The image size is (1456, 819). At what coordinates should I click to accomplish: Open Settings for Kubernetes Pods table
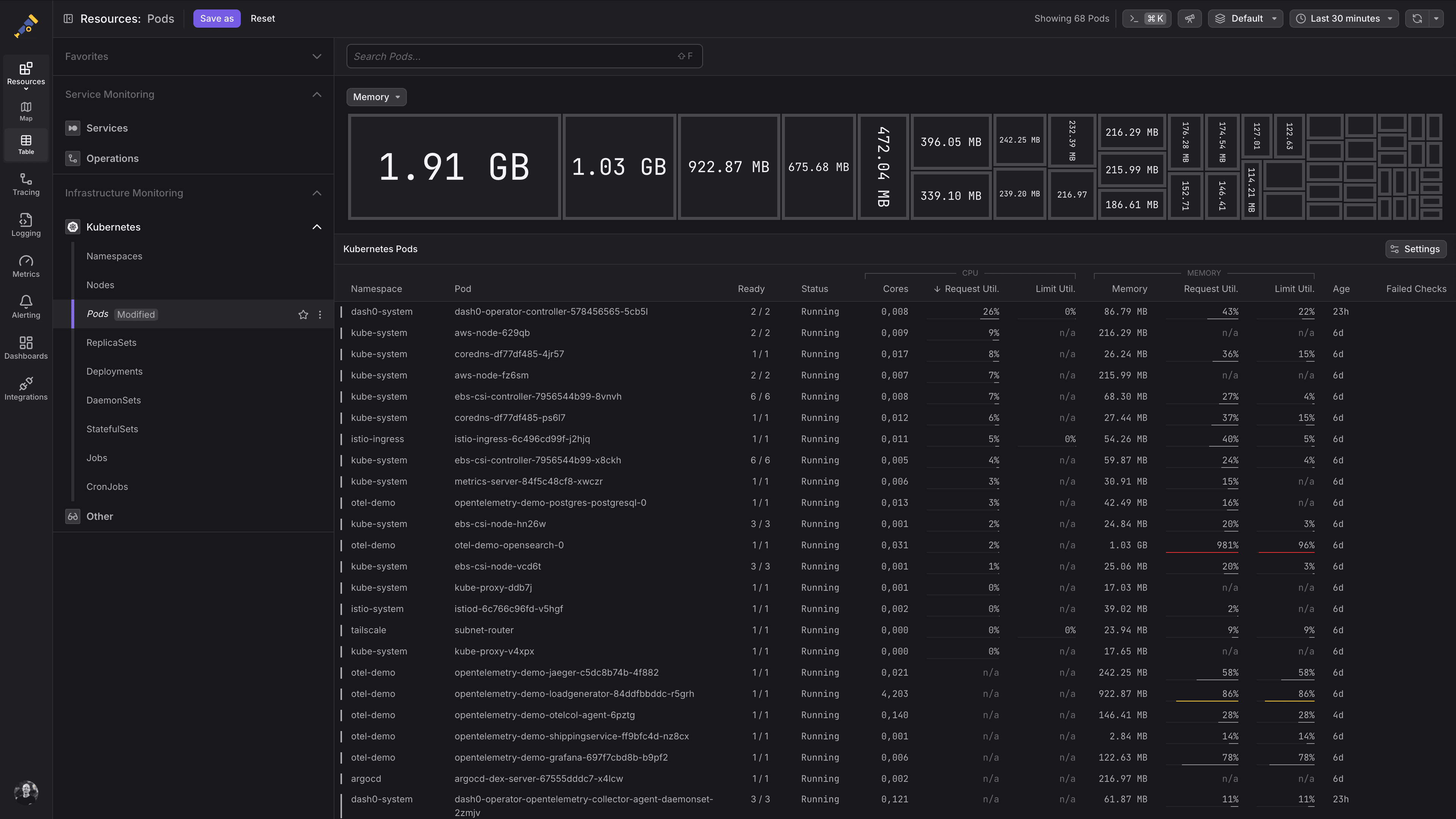[x=1415, y=249]
